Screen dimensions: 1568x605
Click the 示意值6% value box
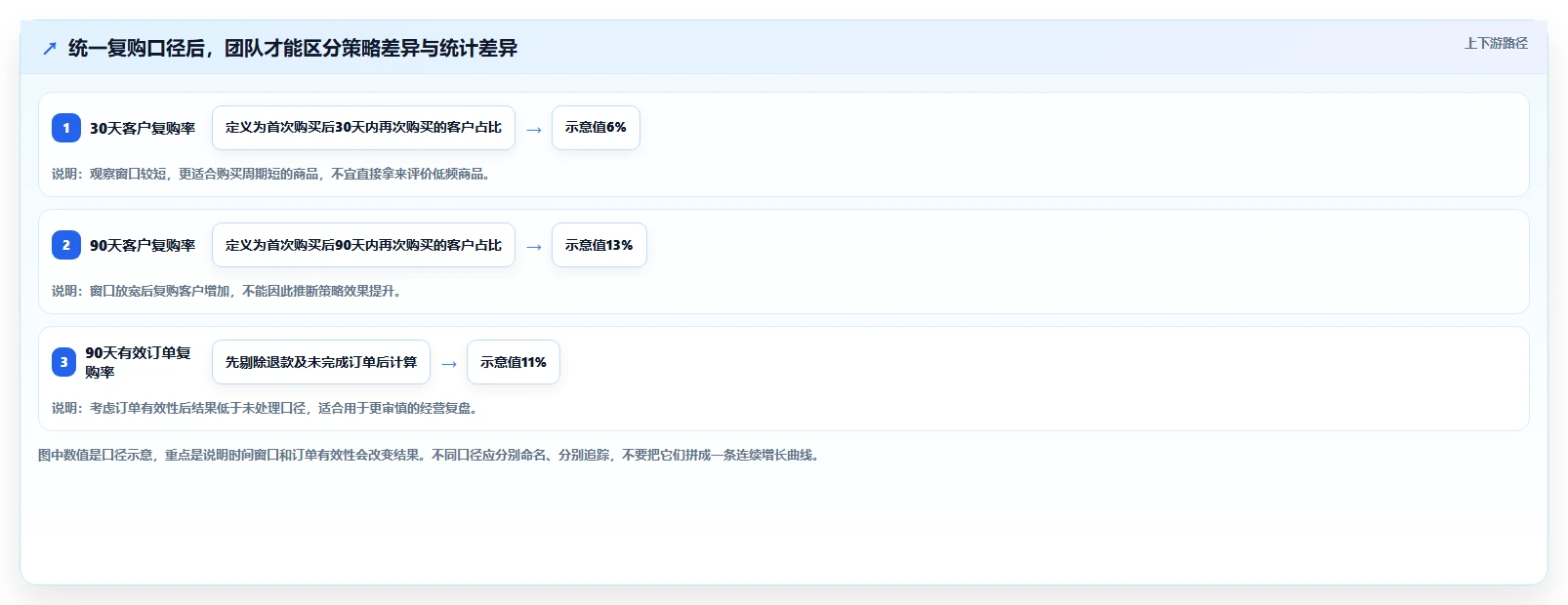coord(596,128)
